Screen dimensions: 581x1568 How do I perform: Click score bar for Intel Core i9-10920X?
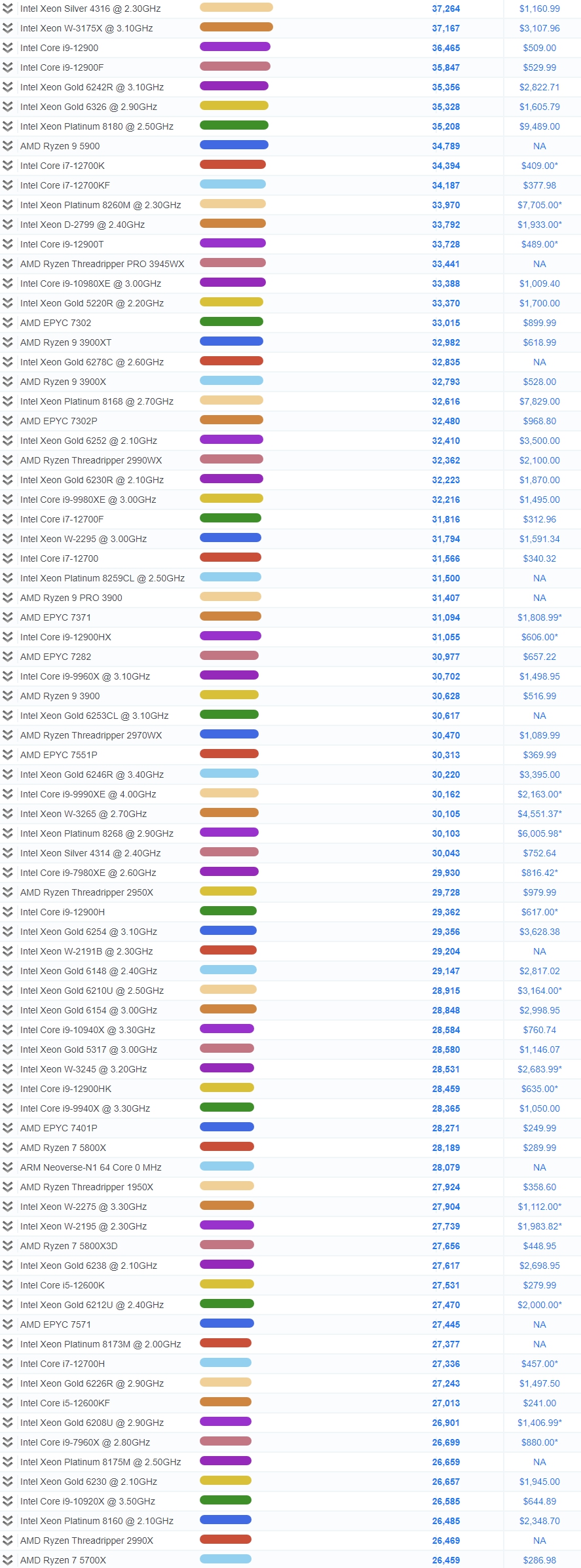(x=225, y=1500)
